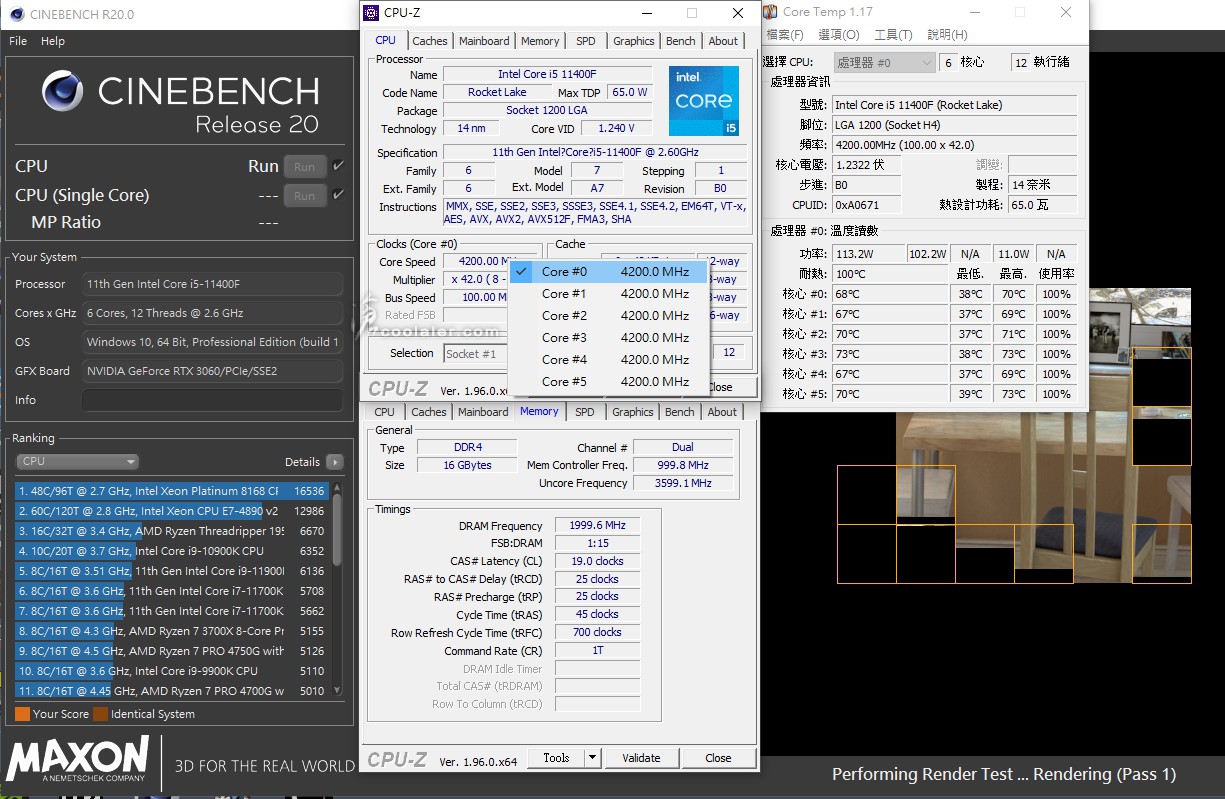
Task: Switch to Caches tab in CPU-Z processor window
Action: [430, 41]
